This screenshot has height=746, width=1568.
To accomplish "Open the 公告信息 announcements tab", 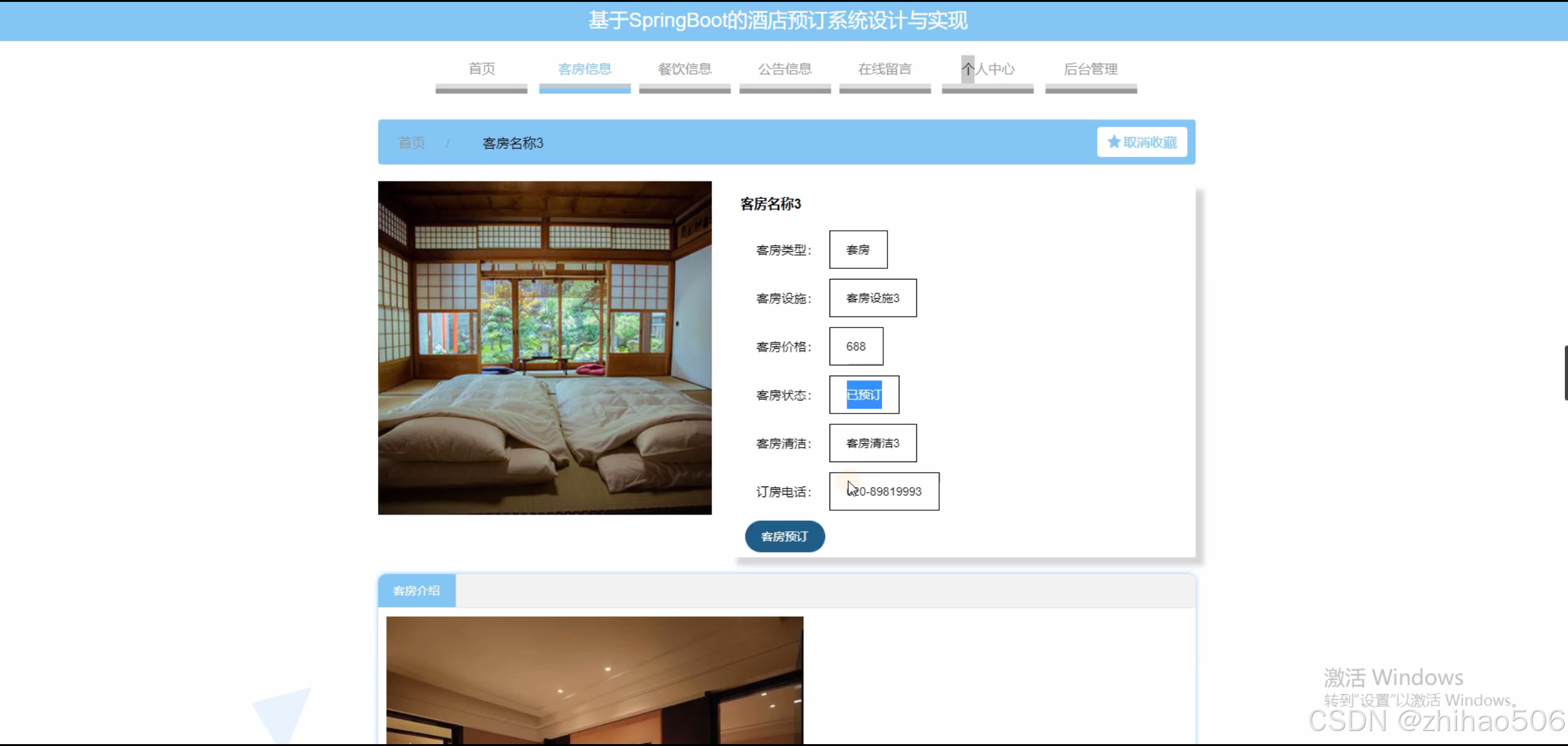I will (x=785, y=69).
